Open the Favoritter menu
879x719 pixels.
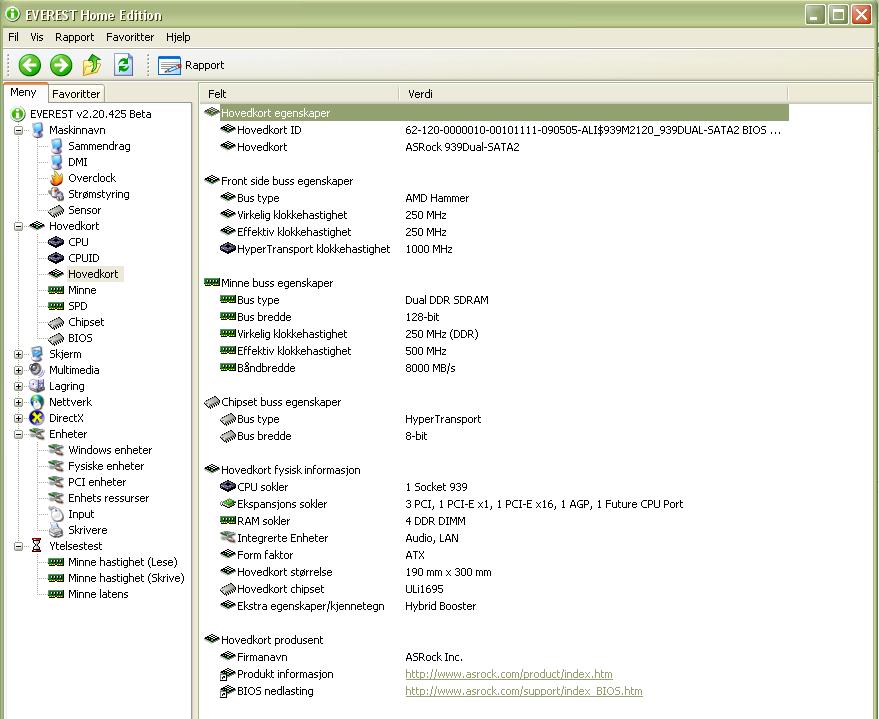coord(130,37)
